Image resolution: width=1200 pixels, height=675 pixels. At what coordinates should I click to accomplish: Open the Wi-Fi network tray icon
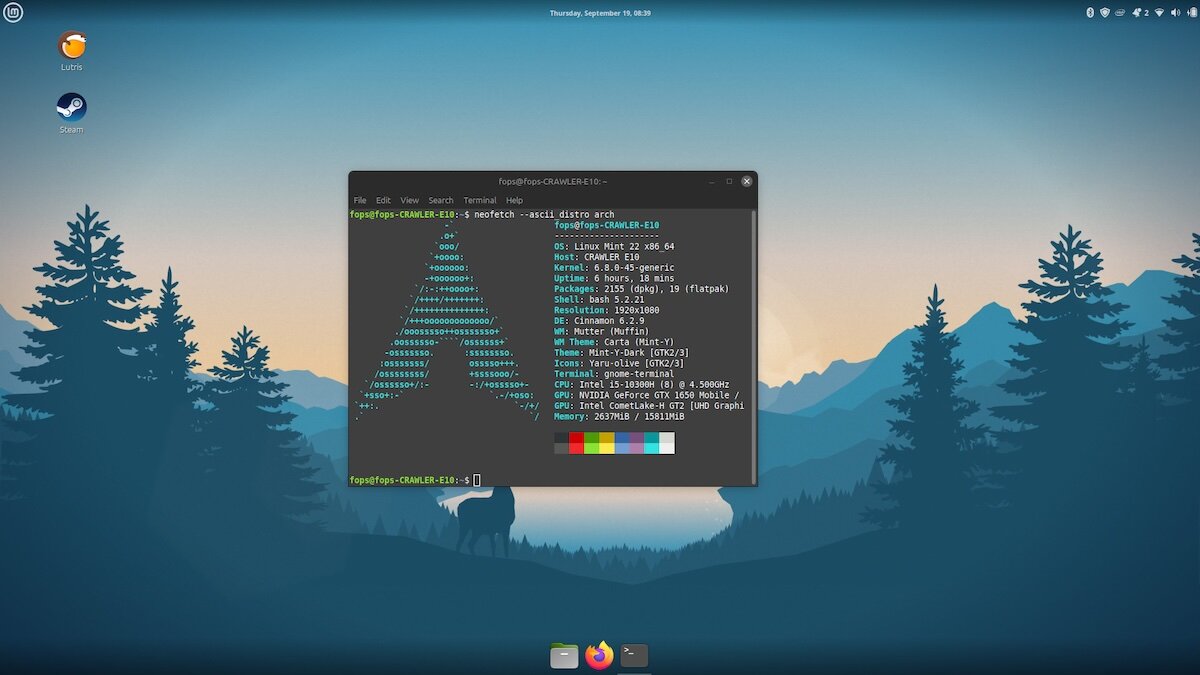click(1159, 13)
